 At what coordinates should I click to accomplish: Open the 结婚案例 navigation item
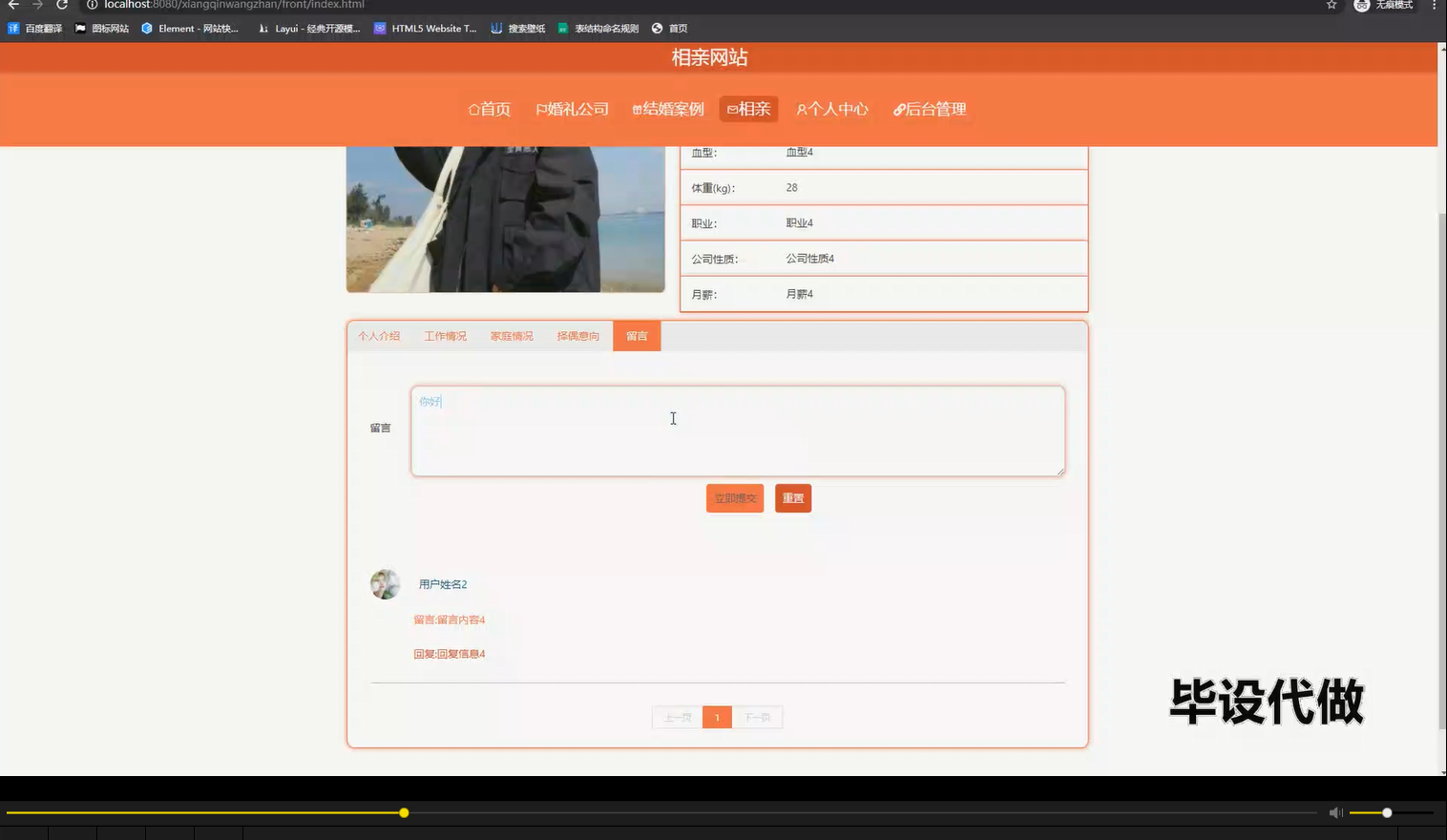(668, 109)
